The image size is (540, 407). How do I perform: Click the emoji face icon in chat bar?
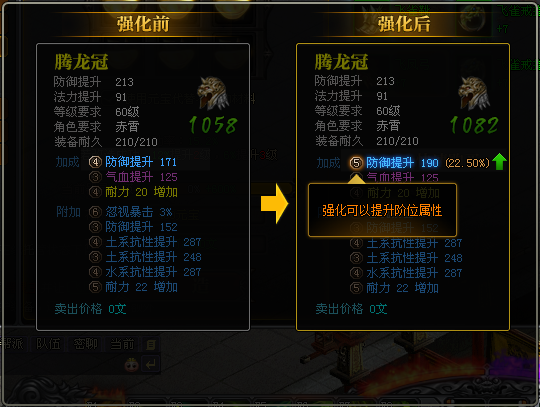[x=132, y=365]
